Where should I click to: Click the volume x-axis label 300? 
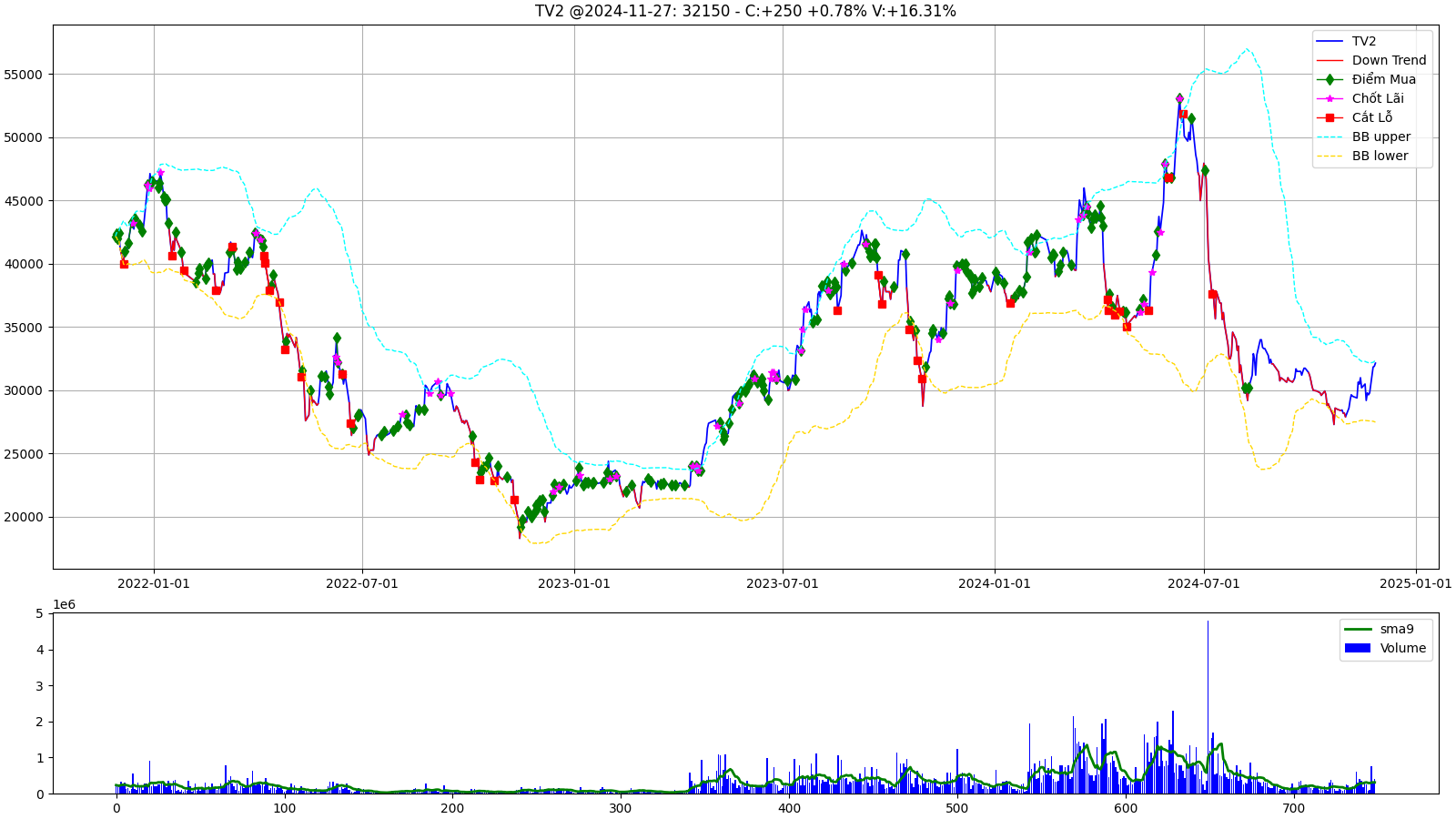(621, 808)
